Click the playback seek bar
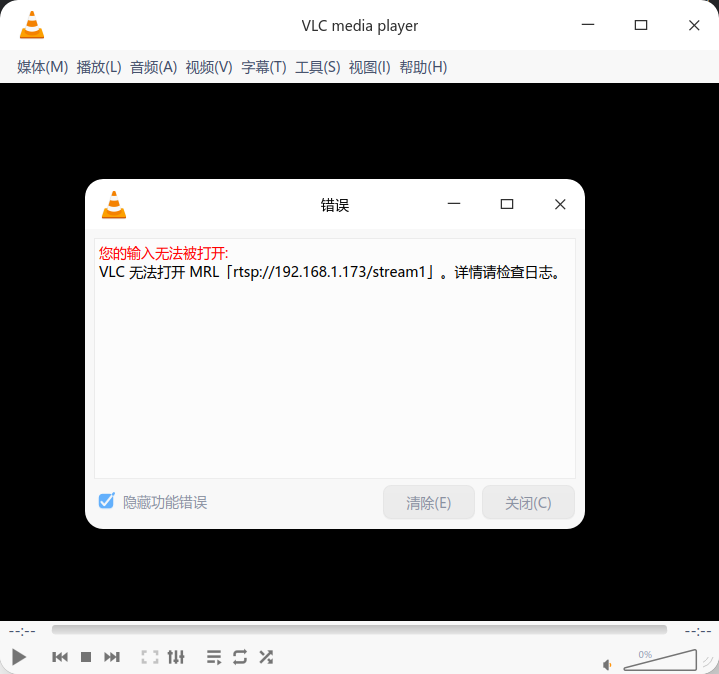 pyautogui.click(x=359, y=630)
